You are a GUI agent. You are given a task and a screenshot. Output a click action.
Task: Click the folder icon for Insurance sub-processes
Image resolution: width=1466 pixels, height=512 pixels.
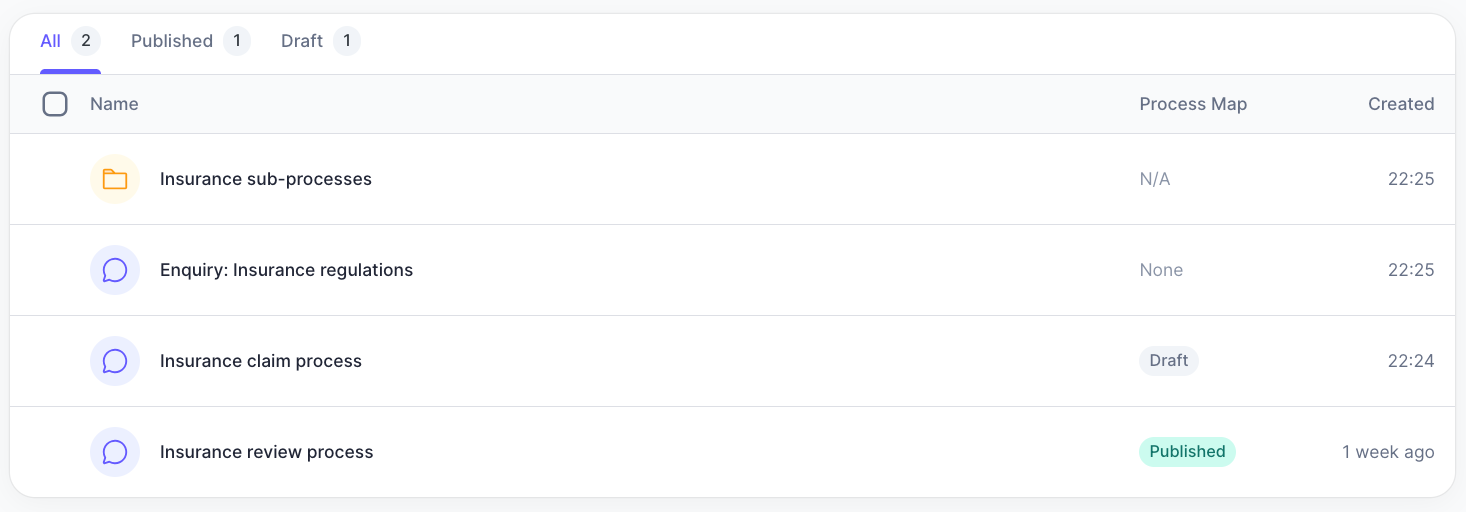[x=115, y=180]
